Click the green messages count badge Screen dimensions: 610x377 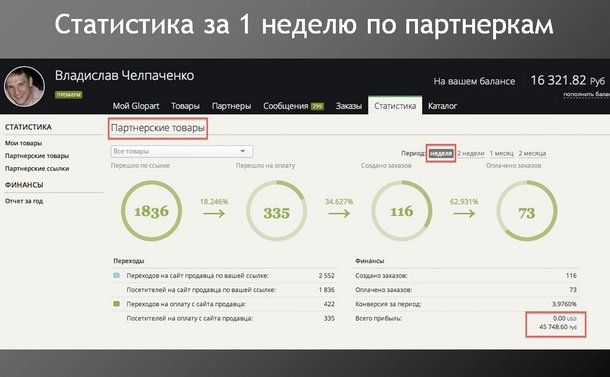pos(317,106)
